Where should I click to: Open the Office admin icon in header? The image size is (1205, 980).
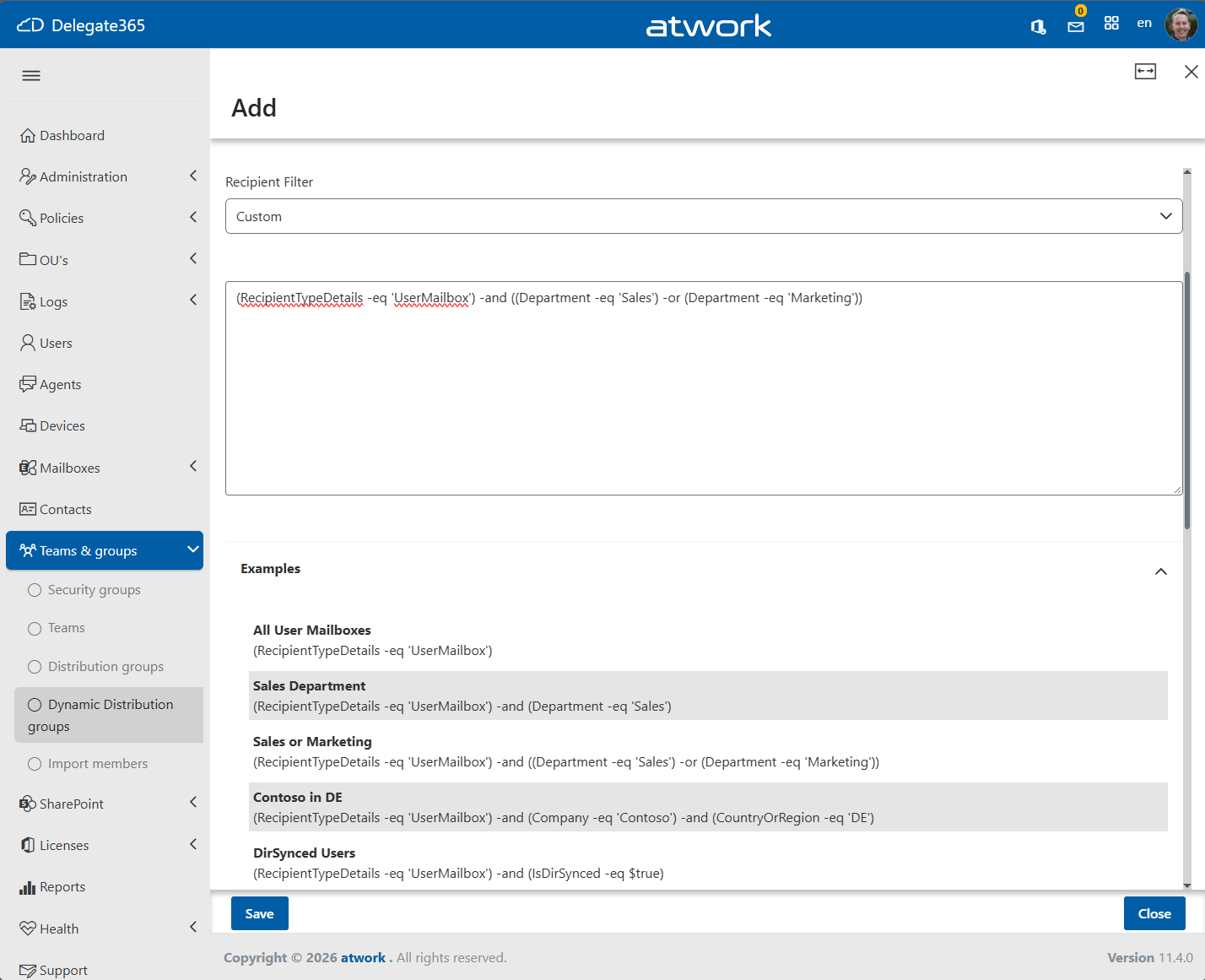(x=1039, y=26)
